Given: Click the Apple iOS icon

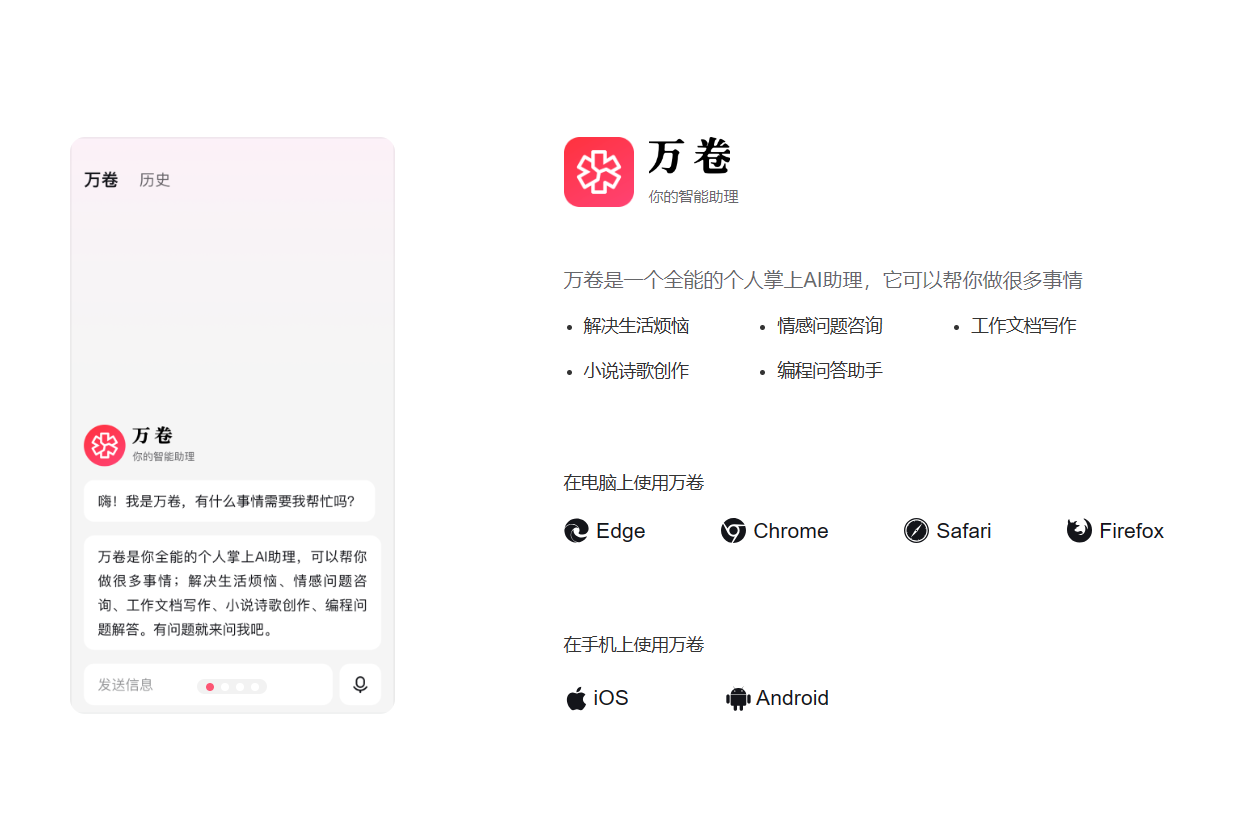Looking at the screenshot, I should (575, 698).
